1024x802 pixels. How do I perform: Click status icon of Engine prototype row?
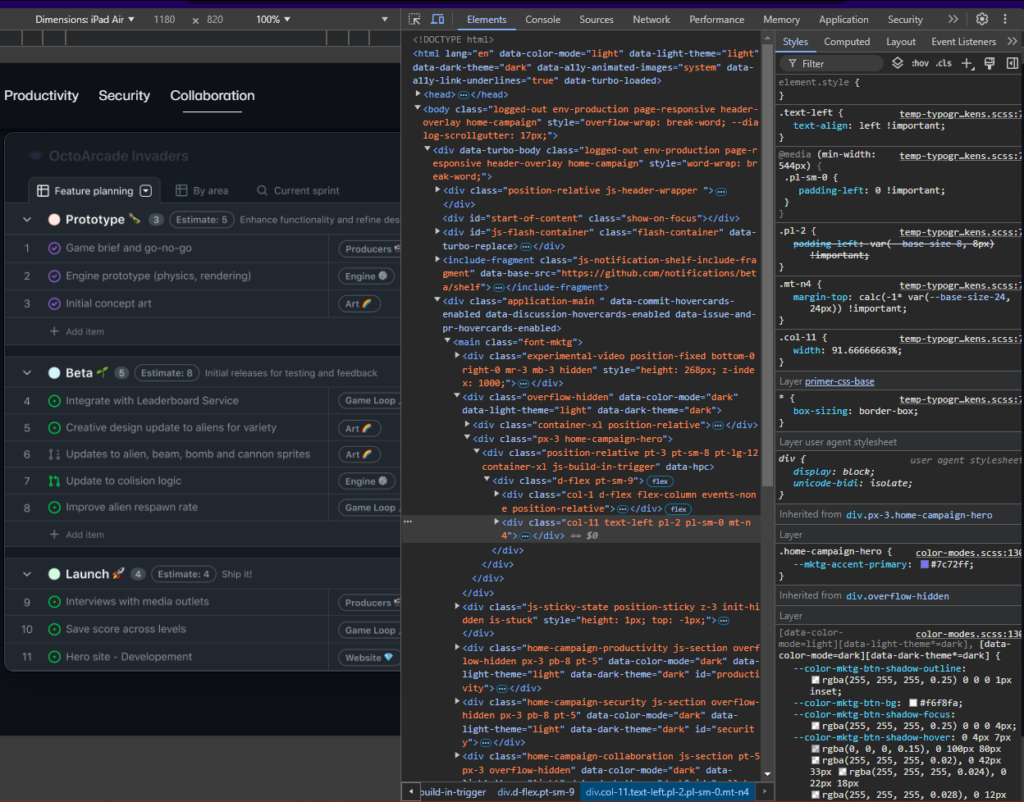click(x=55, y=276)
